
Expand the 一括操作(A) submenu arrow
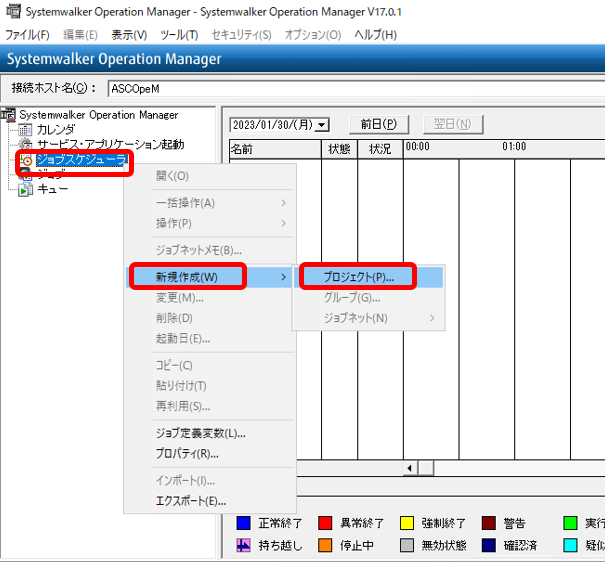click(x=284, y=203)
